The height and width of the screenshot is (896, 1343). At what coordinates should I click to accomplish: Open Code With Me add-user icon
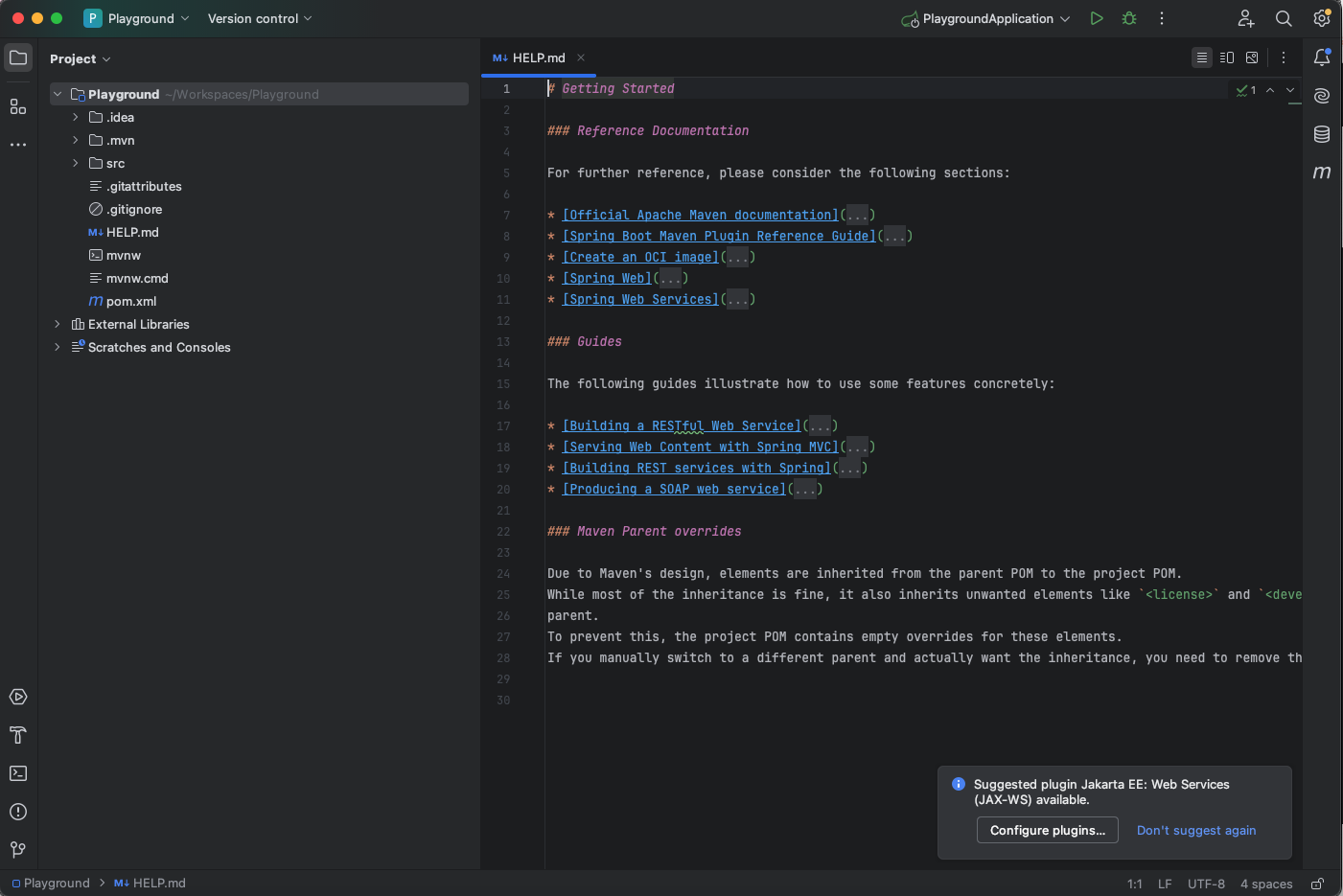click(1246, 18)
